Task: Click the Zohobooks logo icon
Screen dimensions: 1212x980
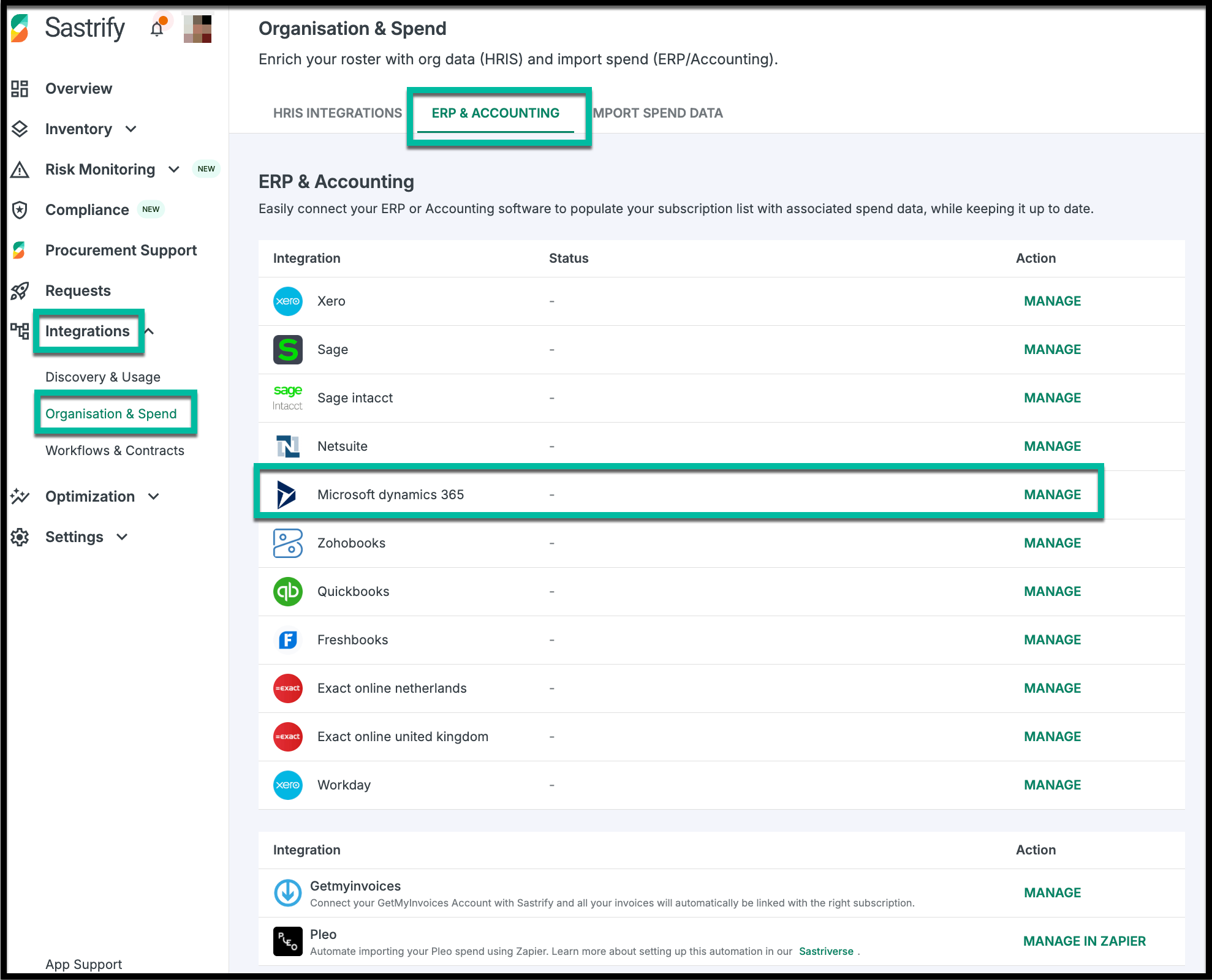Action: coord(288,543)
